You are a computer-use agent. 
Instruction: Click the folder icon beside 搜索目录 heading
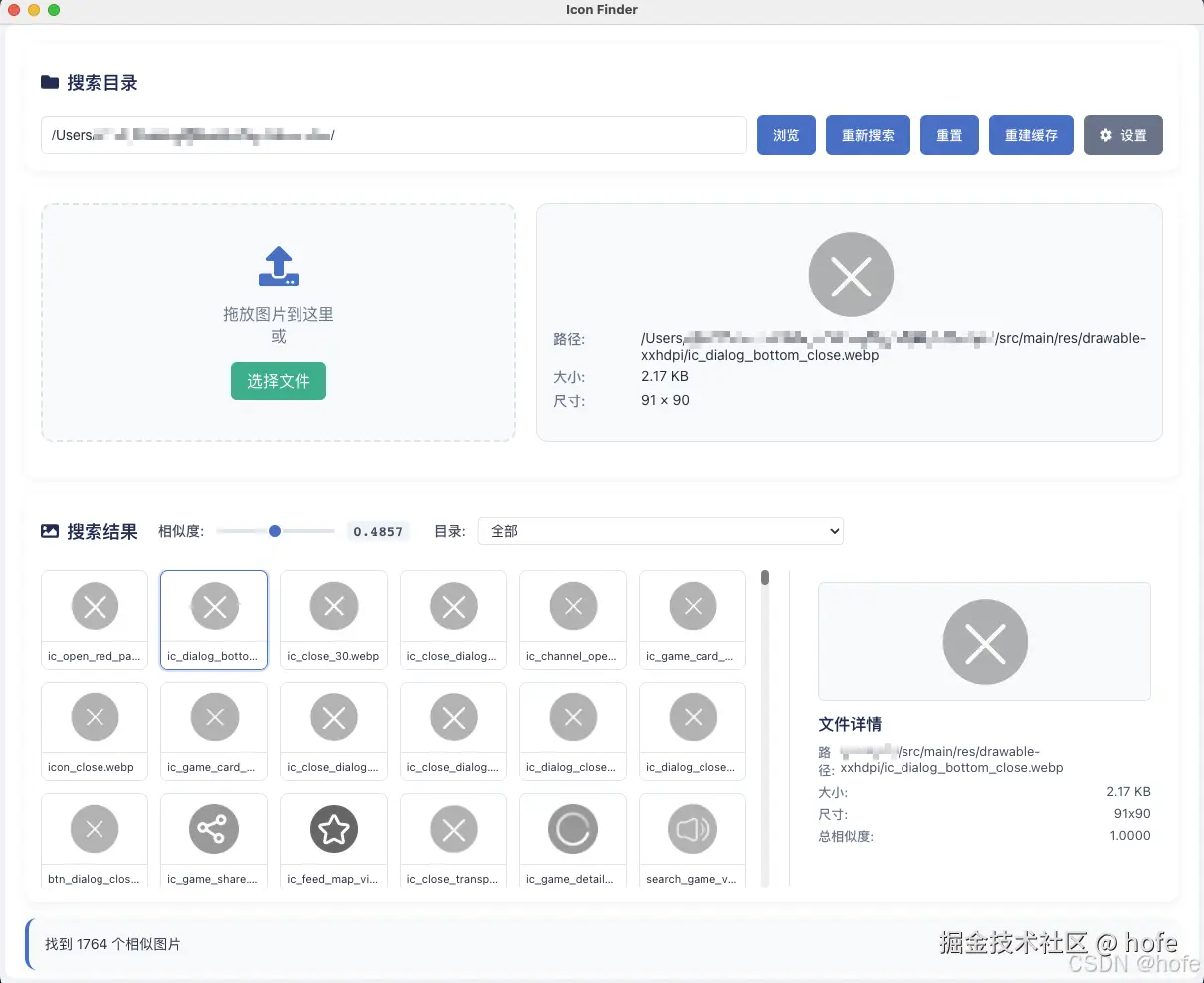(50, 82)
